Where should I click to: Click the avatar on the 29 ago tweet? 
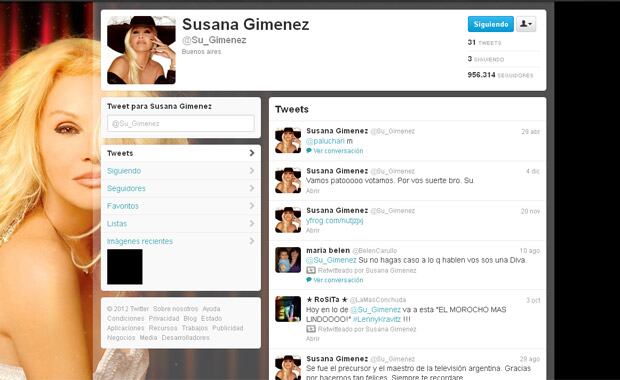coord(288,368)
